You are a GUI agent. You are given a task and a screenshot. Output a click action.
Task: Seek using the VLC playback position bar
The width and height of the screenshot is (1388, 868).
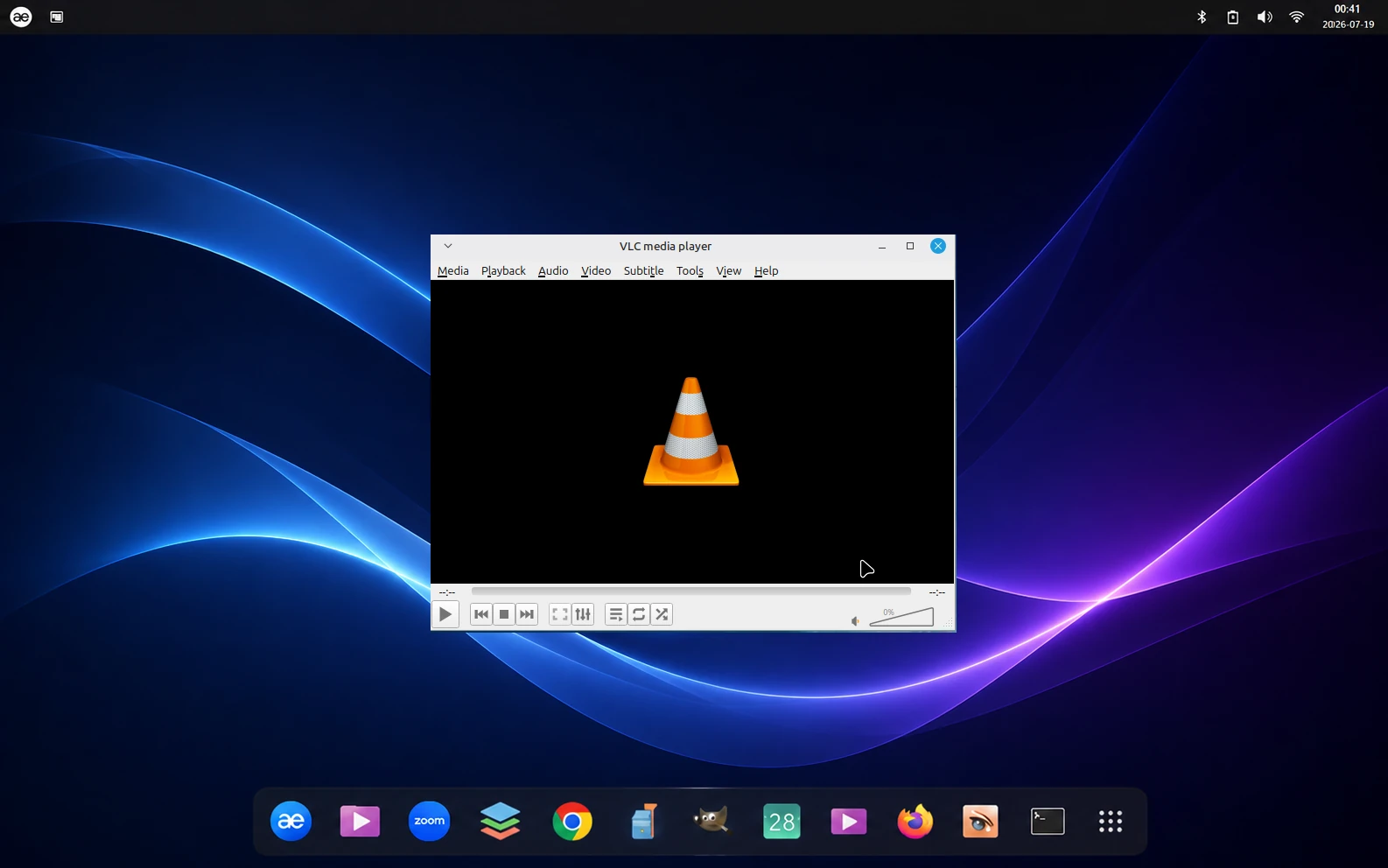coord(691,591)
